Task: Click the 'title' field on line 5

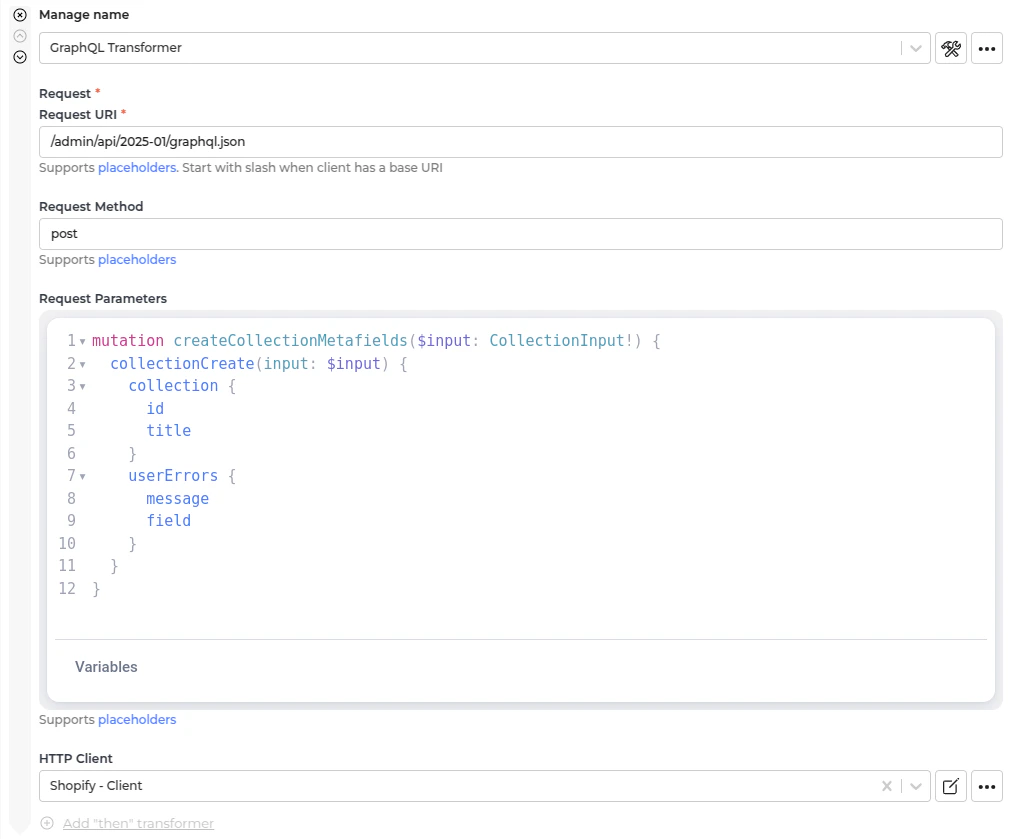Action: pos(169,431)
